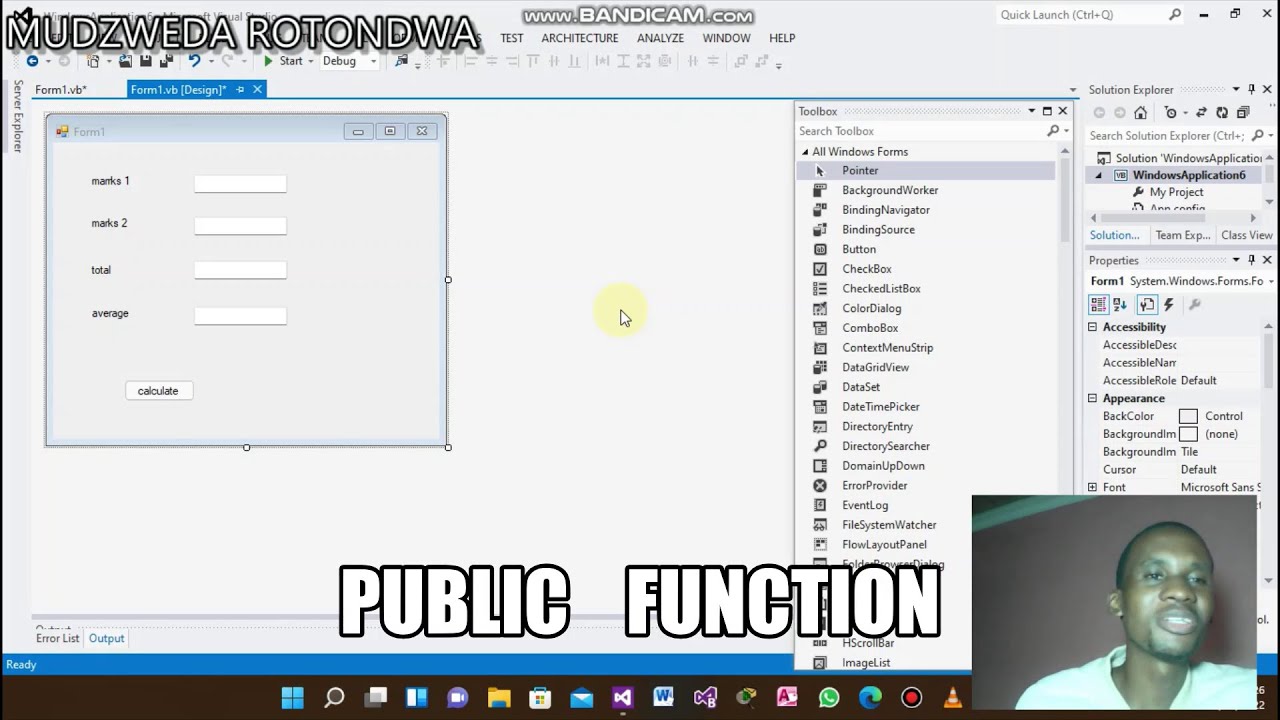1280x720 pixels.
Task: Click the Start debugging button
Action: [x=283, y=61]
